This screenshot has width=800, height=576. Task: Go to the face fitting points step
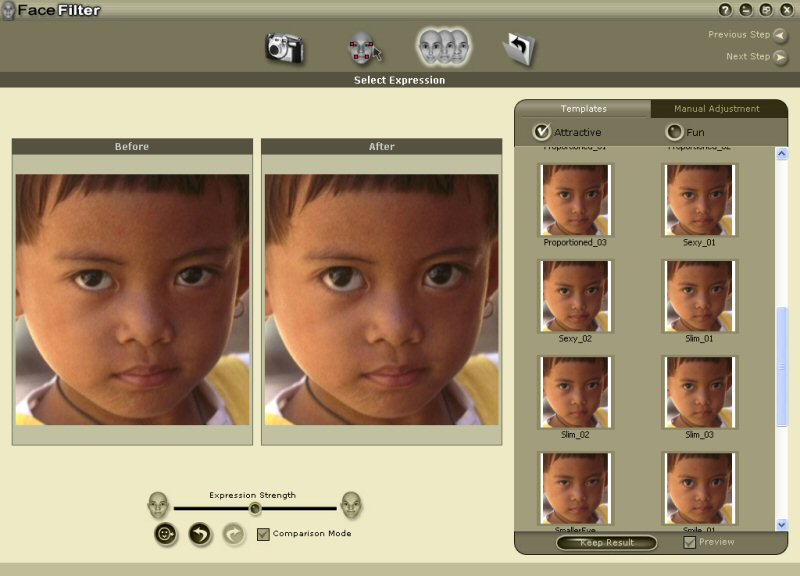tap(364, 48)
